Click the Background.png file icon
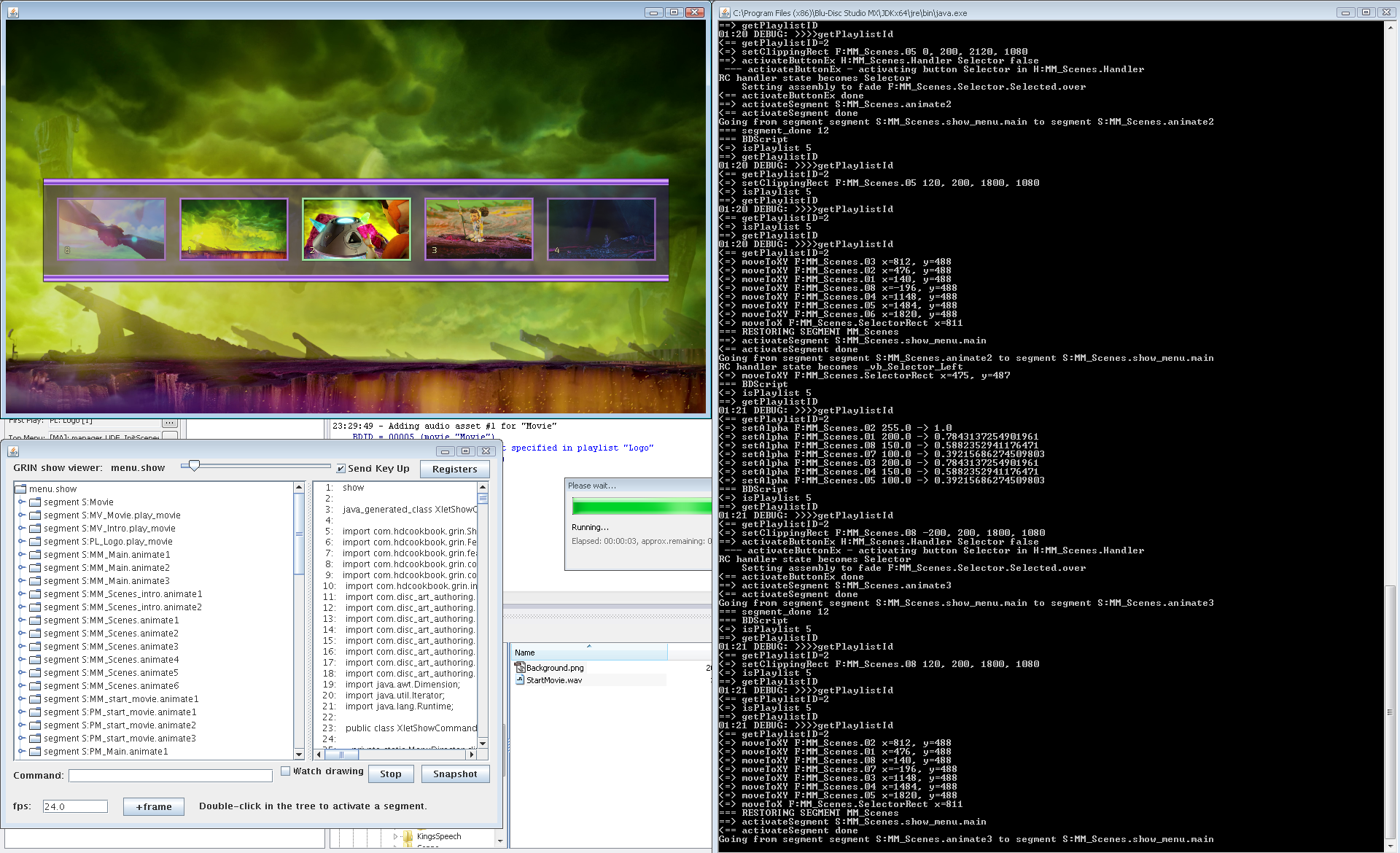1400x853 pixels. (x=520, y=668)
